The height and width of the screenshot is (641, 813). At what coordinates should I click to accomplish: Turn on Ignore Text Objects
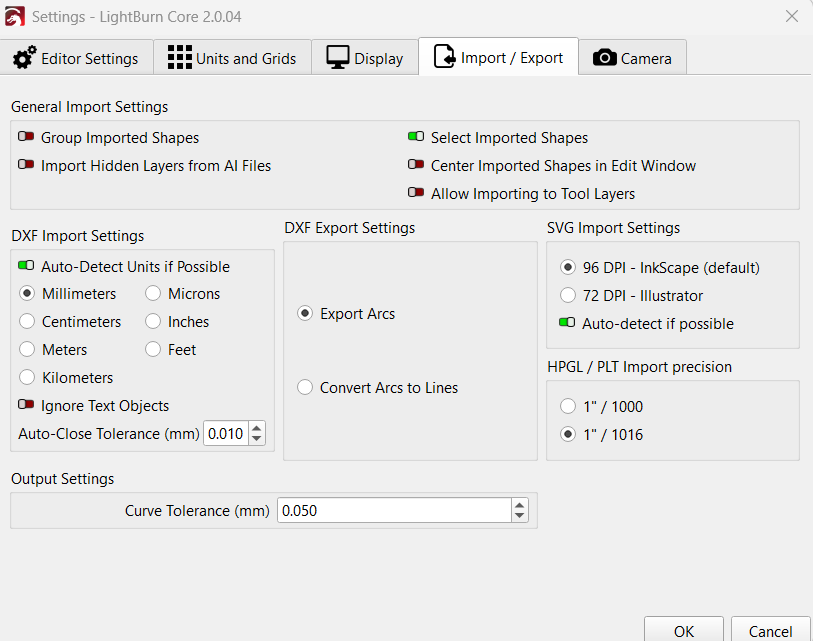[x=26, y=406]
